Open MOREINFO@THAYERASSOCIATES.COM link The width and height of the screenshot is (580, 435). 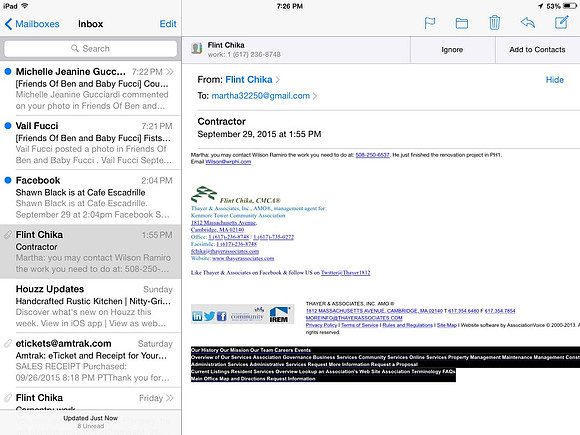(x=354, y=318)
